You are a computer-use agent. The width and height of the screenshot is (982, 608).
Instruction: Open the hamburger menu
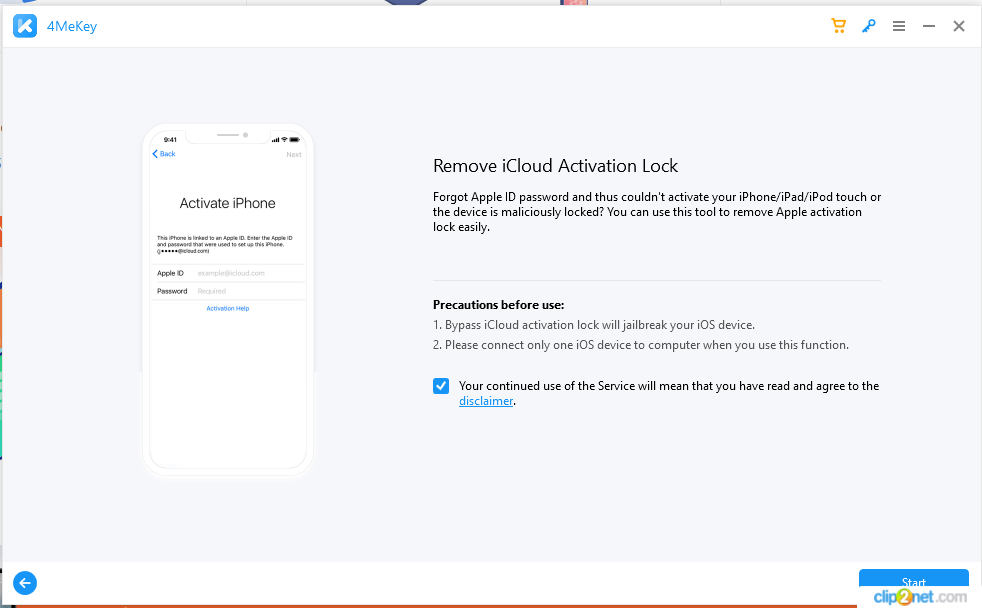click(899, 26)
